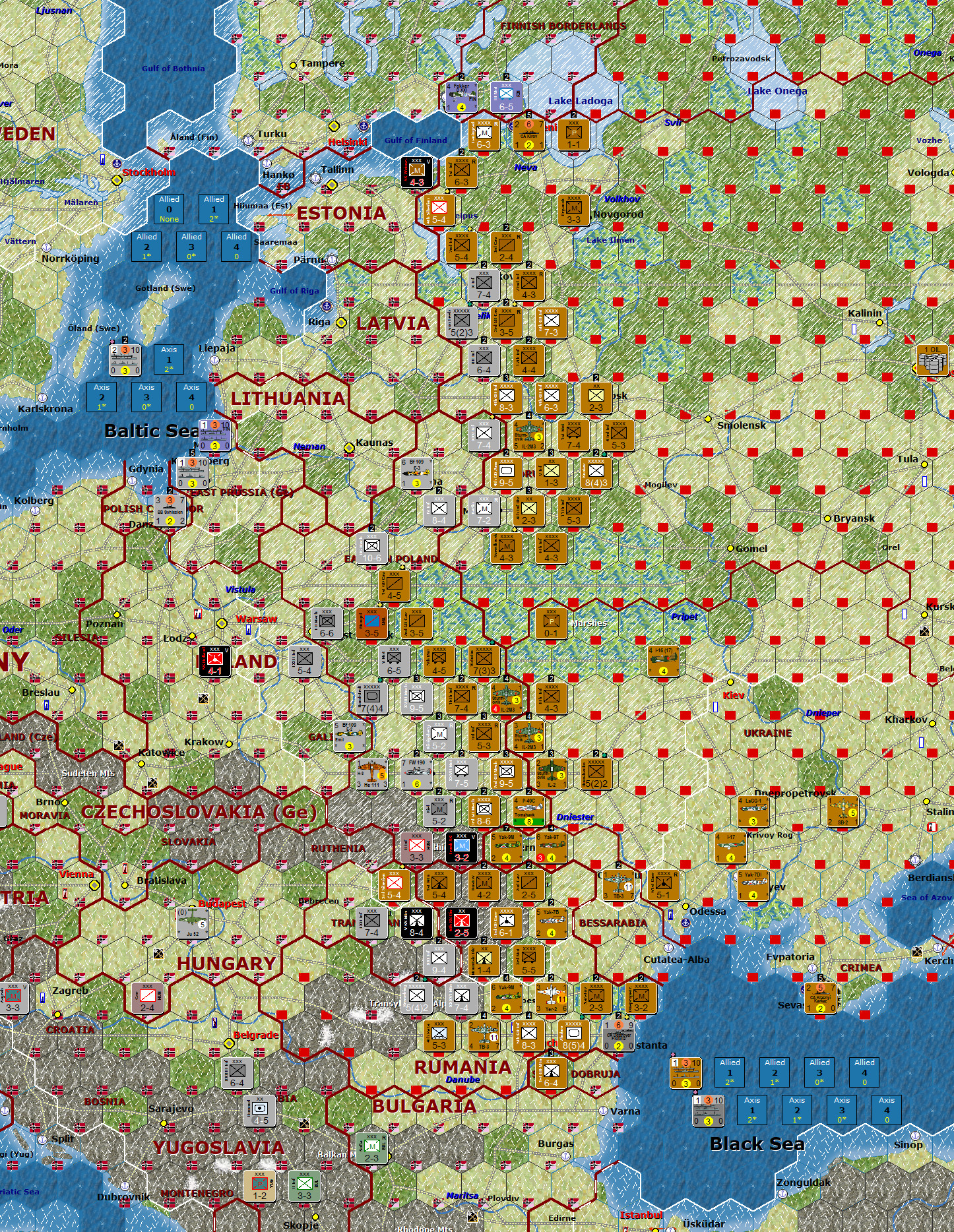This screenshot has width=954, height=1232.
Task: Select the CA Kirov cruiser counter
Action: pos(528,135)
